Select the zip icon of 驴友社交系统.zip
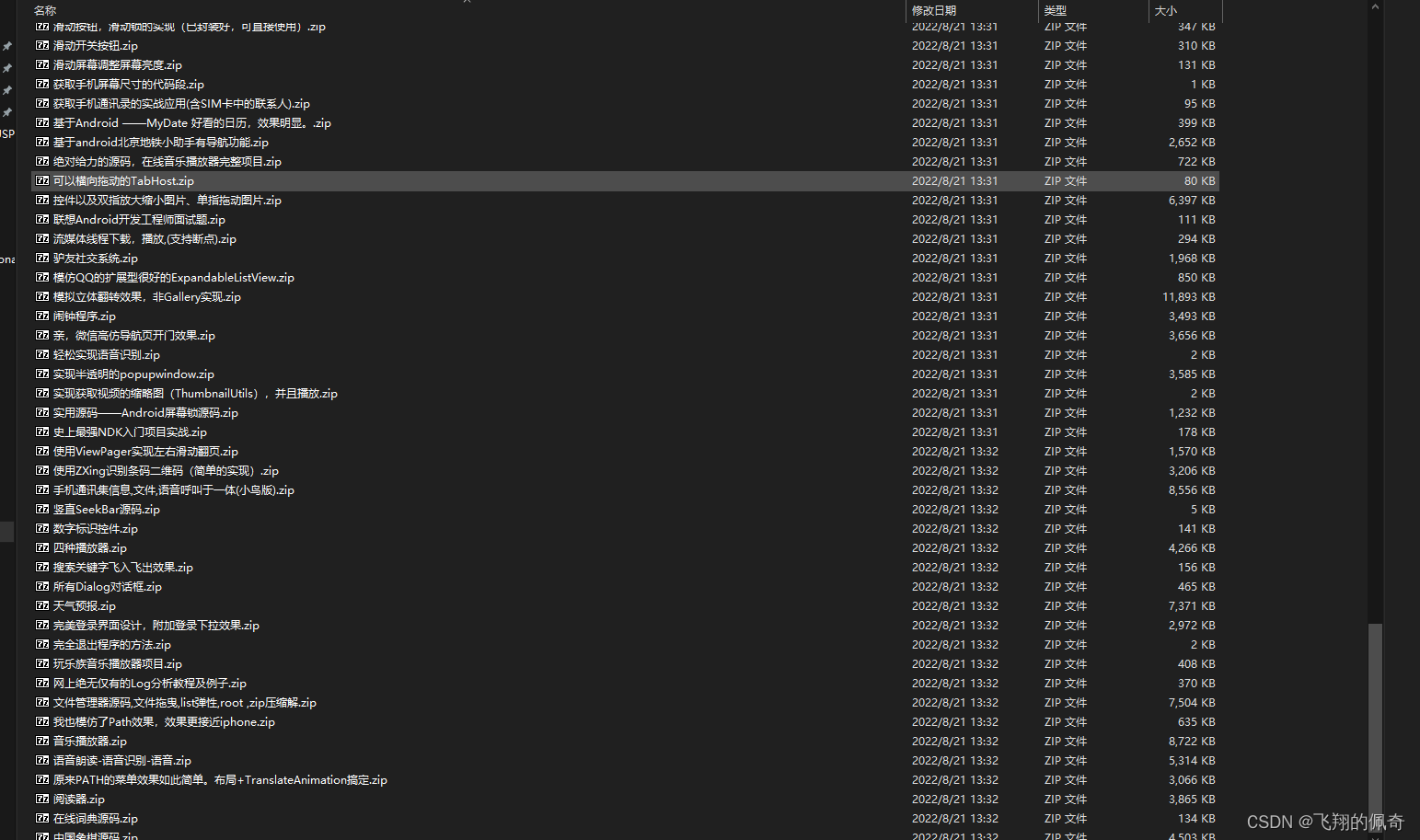 point(42,258)
